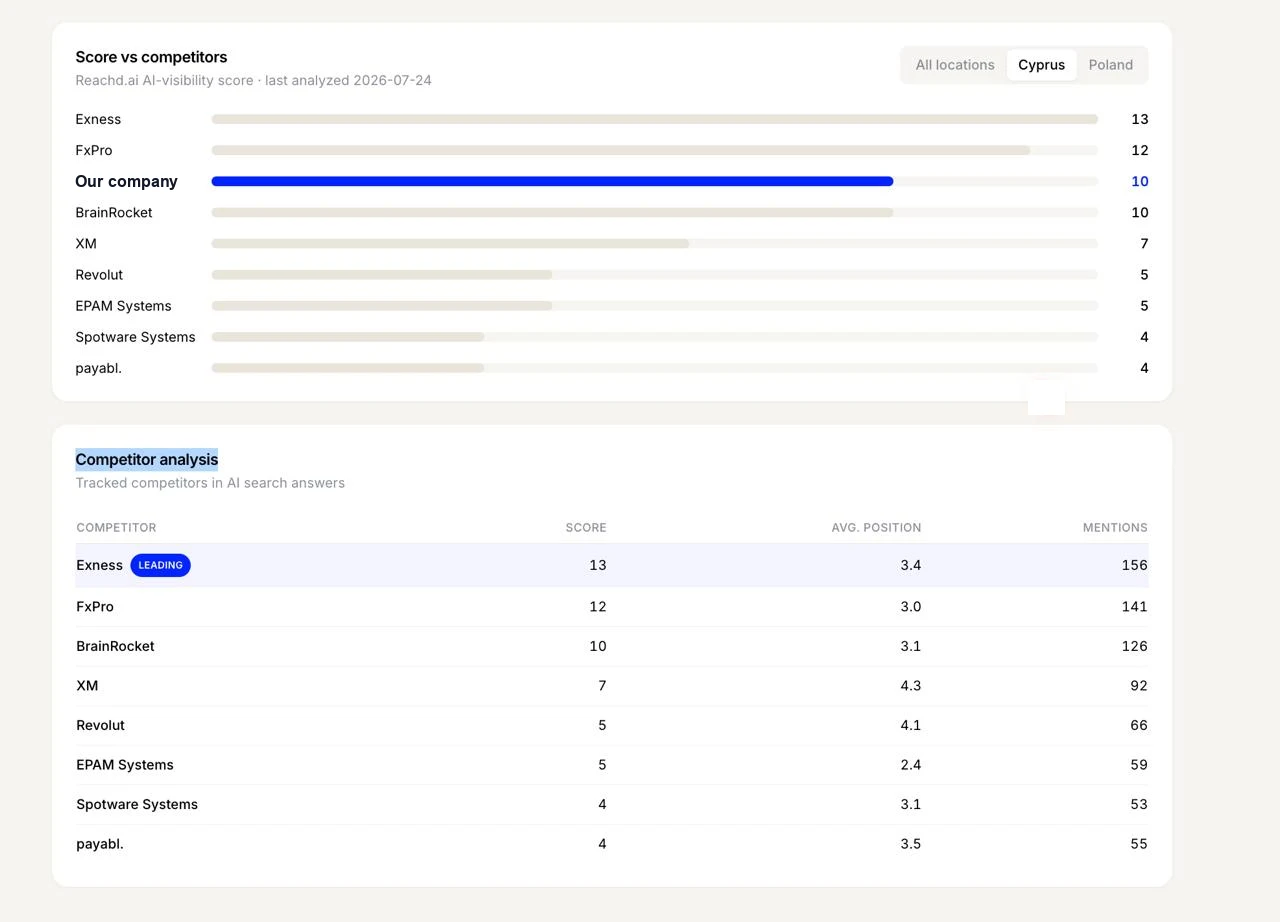Click the XM score bar in chart
This screenshot has width=1280, height=922.
(450, 243)
